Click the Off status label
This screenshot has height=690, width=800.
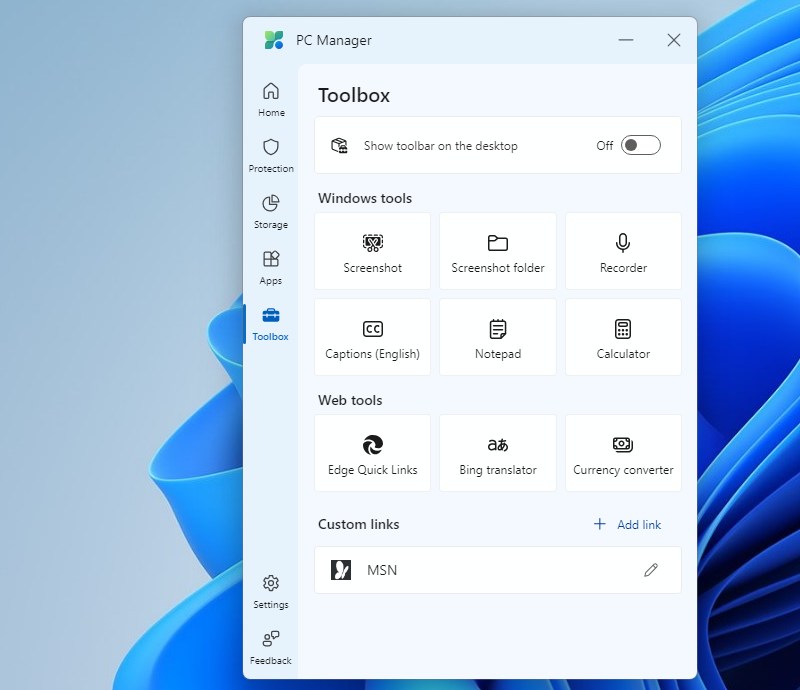(x=605, y=146)
